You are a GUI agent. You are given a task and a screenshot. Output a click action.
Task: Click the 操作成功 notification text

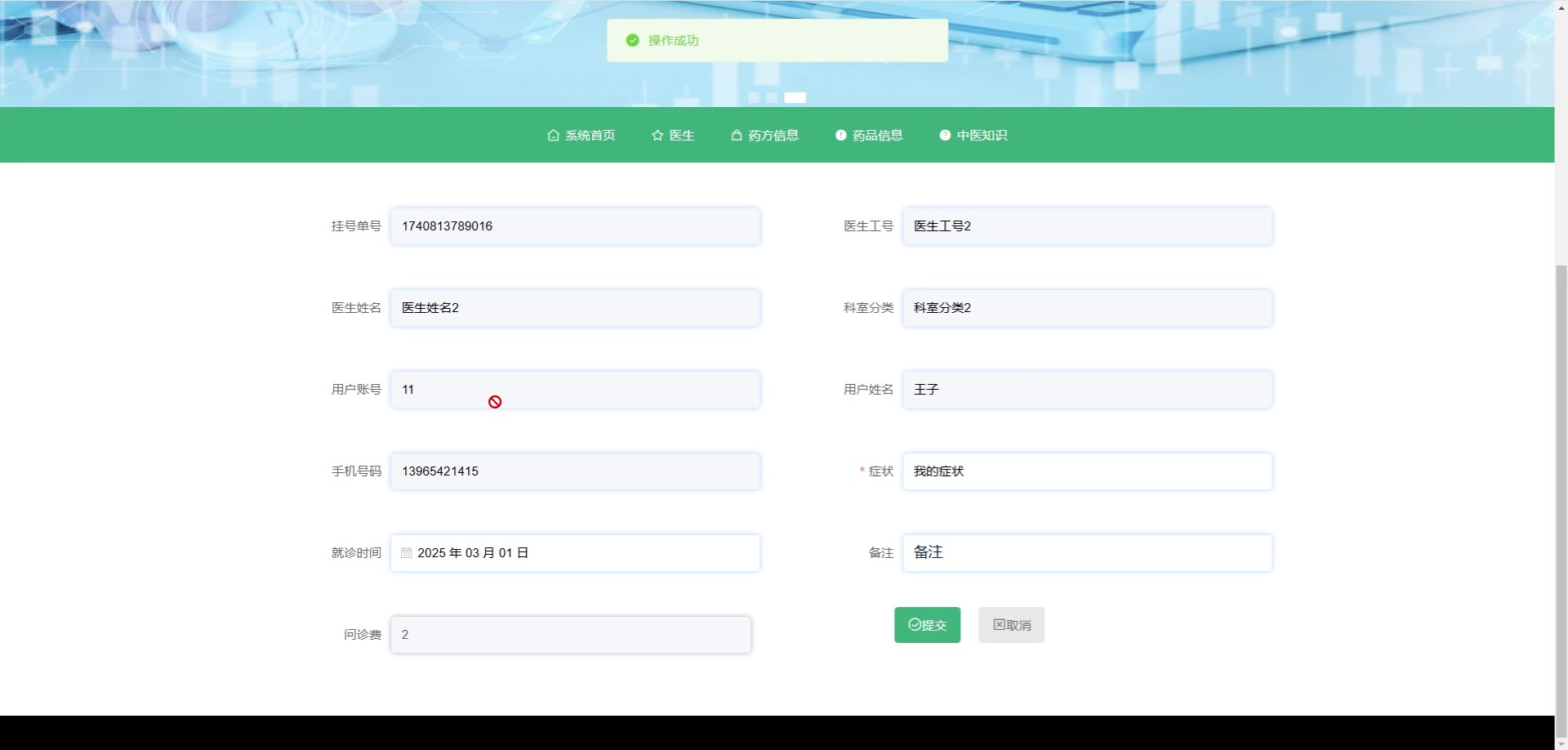tap(674, 40)
